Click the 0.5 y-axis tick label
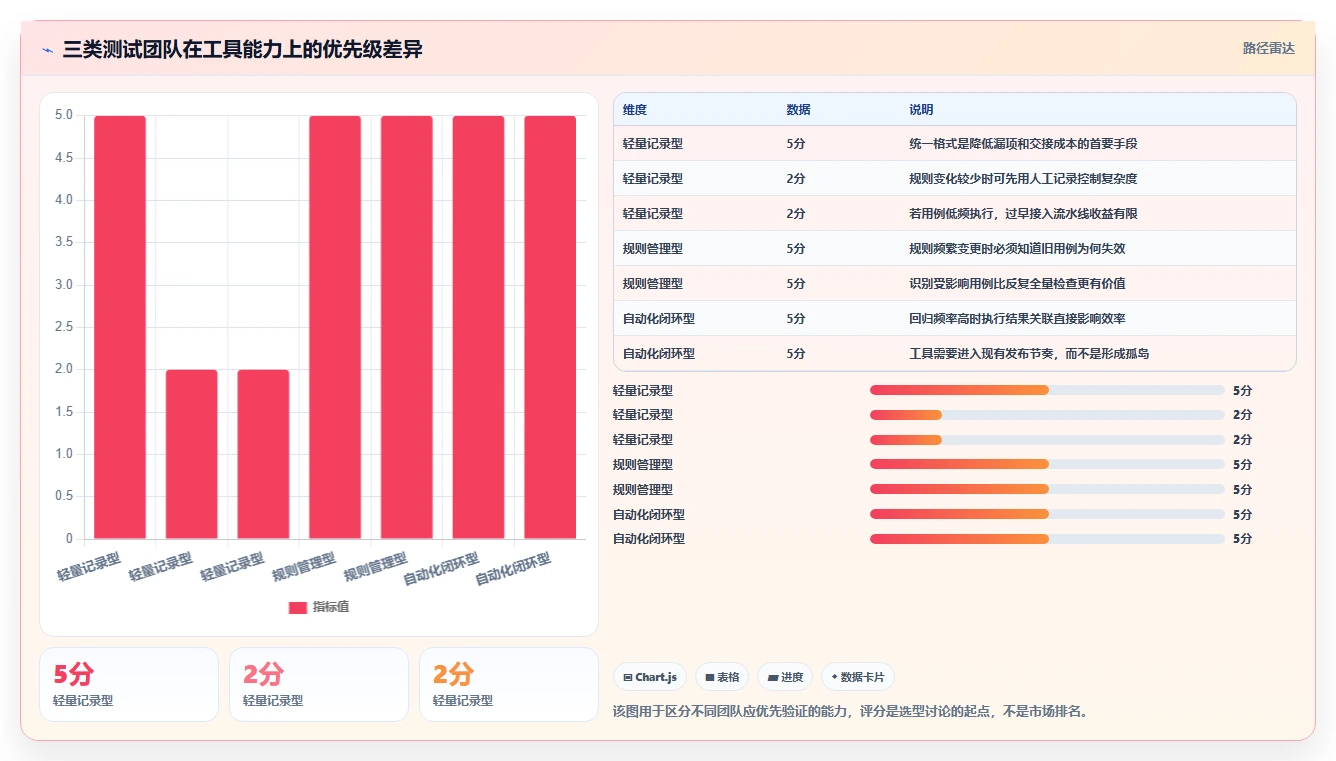 point(64,496)
